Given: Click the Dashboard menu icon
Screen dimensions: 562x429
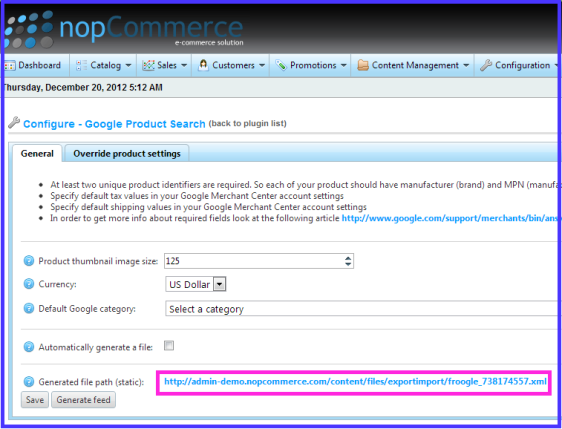Looking at the screenshot, I should point(9,66).
